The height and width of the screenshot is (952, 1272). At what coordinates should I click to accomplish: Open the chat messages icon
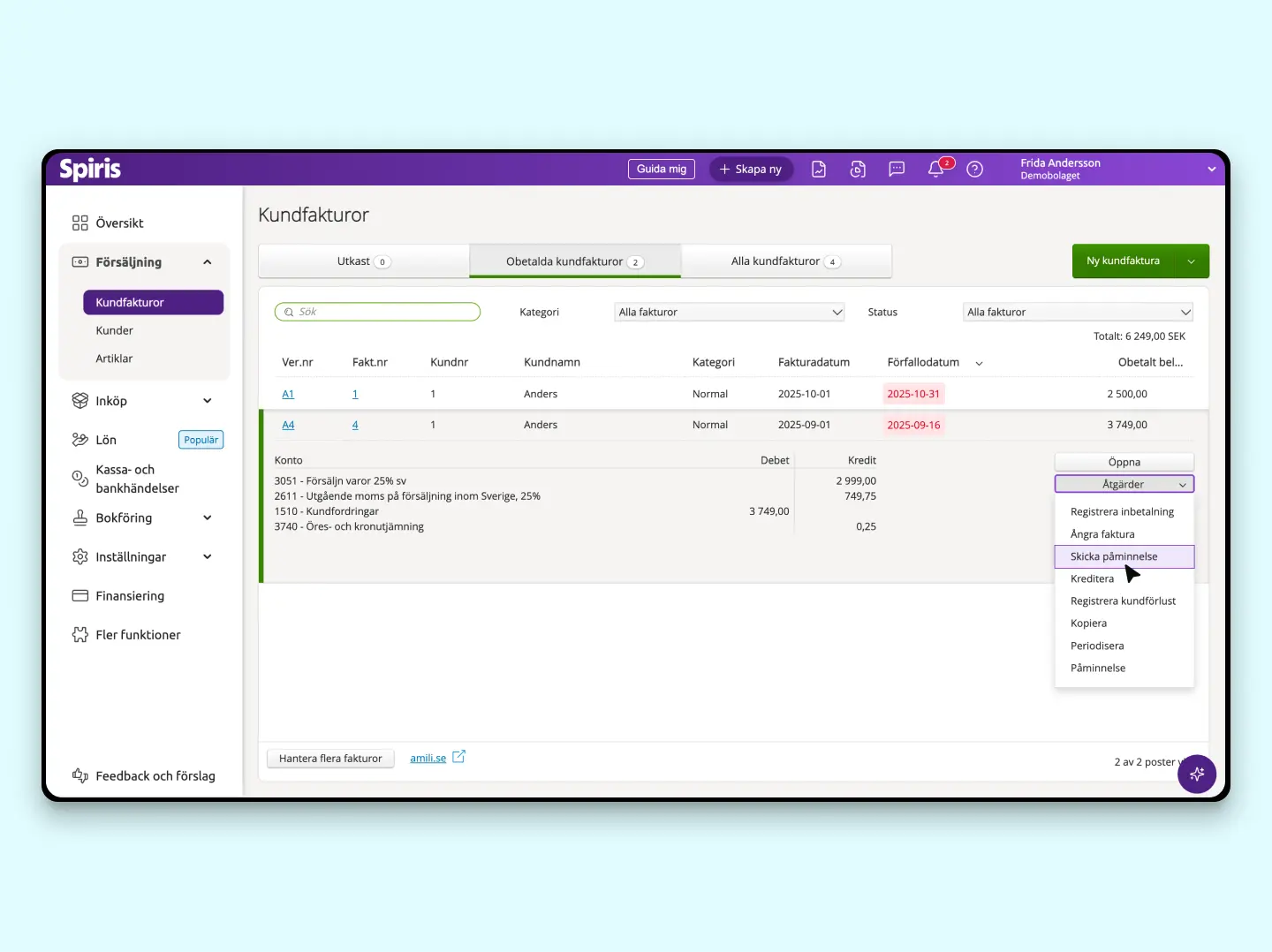coord(897,170)
